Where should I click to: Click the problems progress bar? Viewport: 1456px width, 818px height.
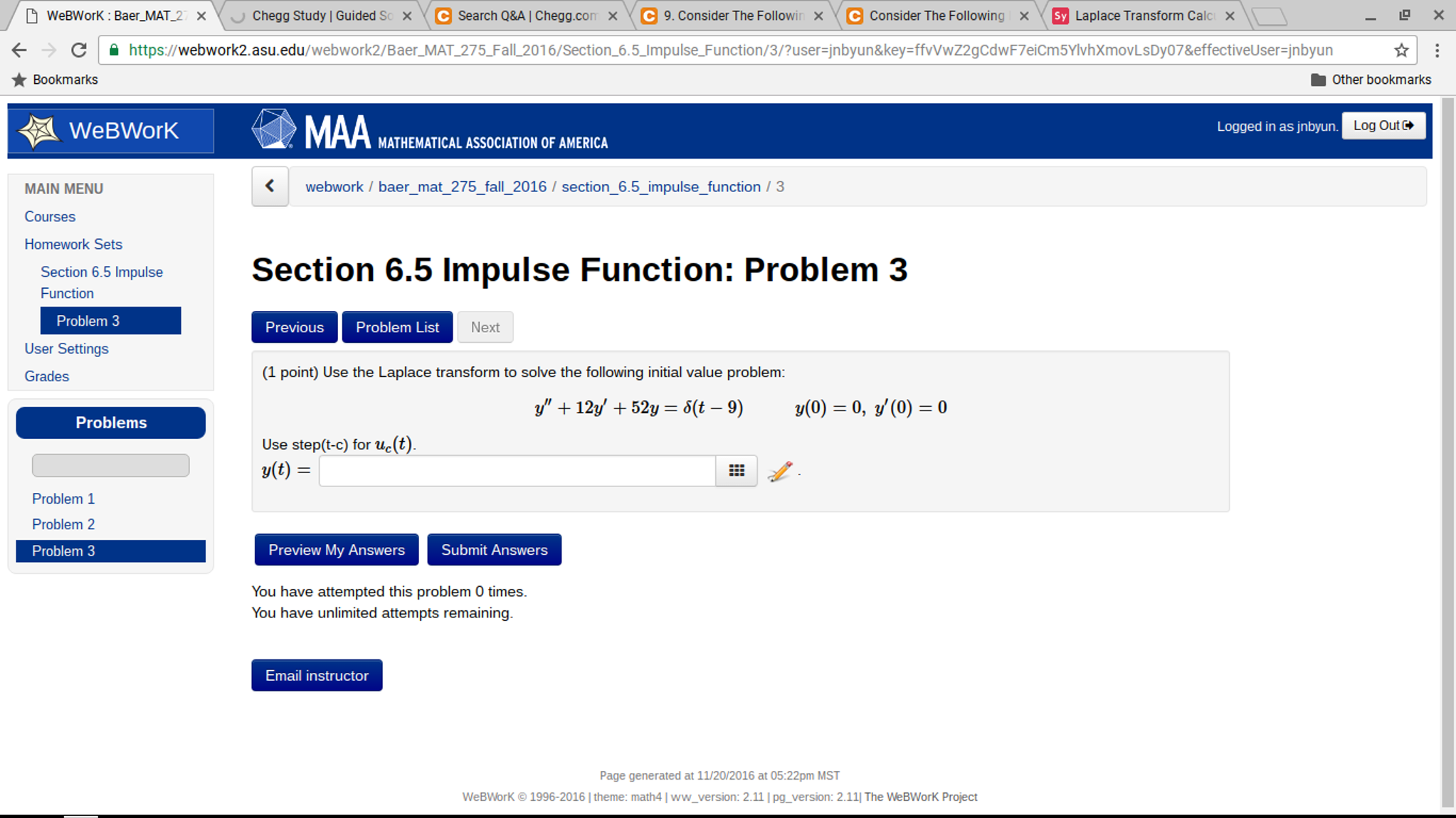click(110, 465)
